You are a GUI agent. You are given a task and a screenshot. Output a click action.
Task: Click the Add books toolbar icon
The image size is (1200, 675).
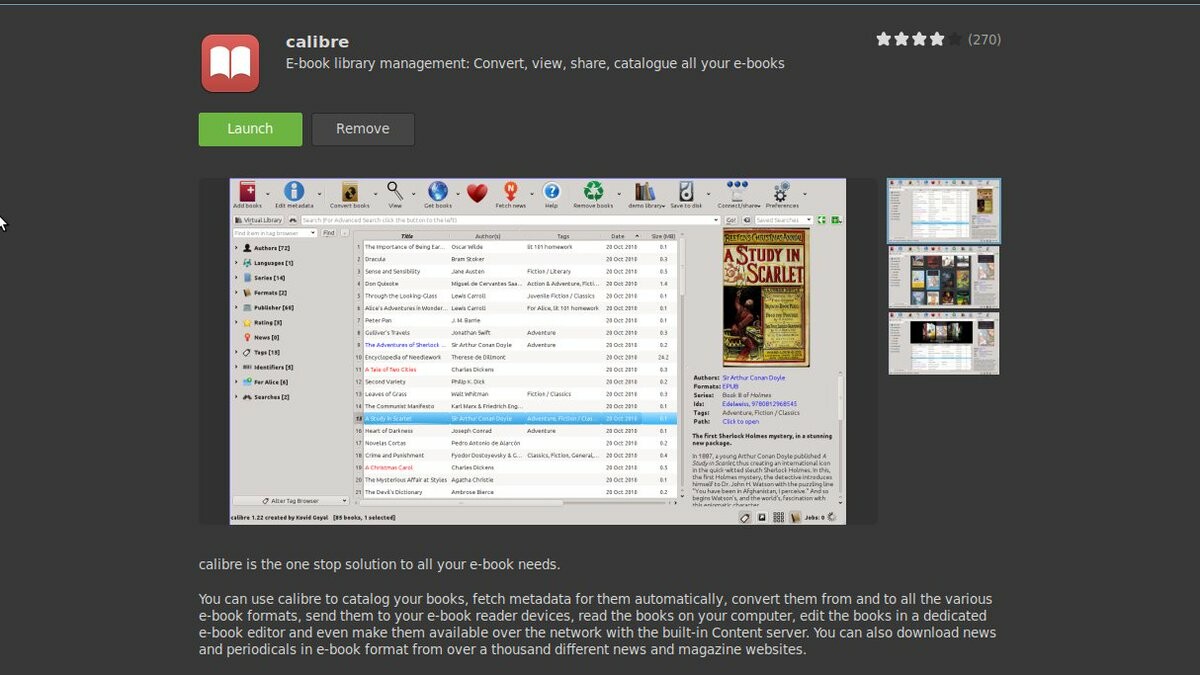pos(247,192)
